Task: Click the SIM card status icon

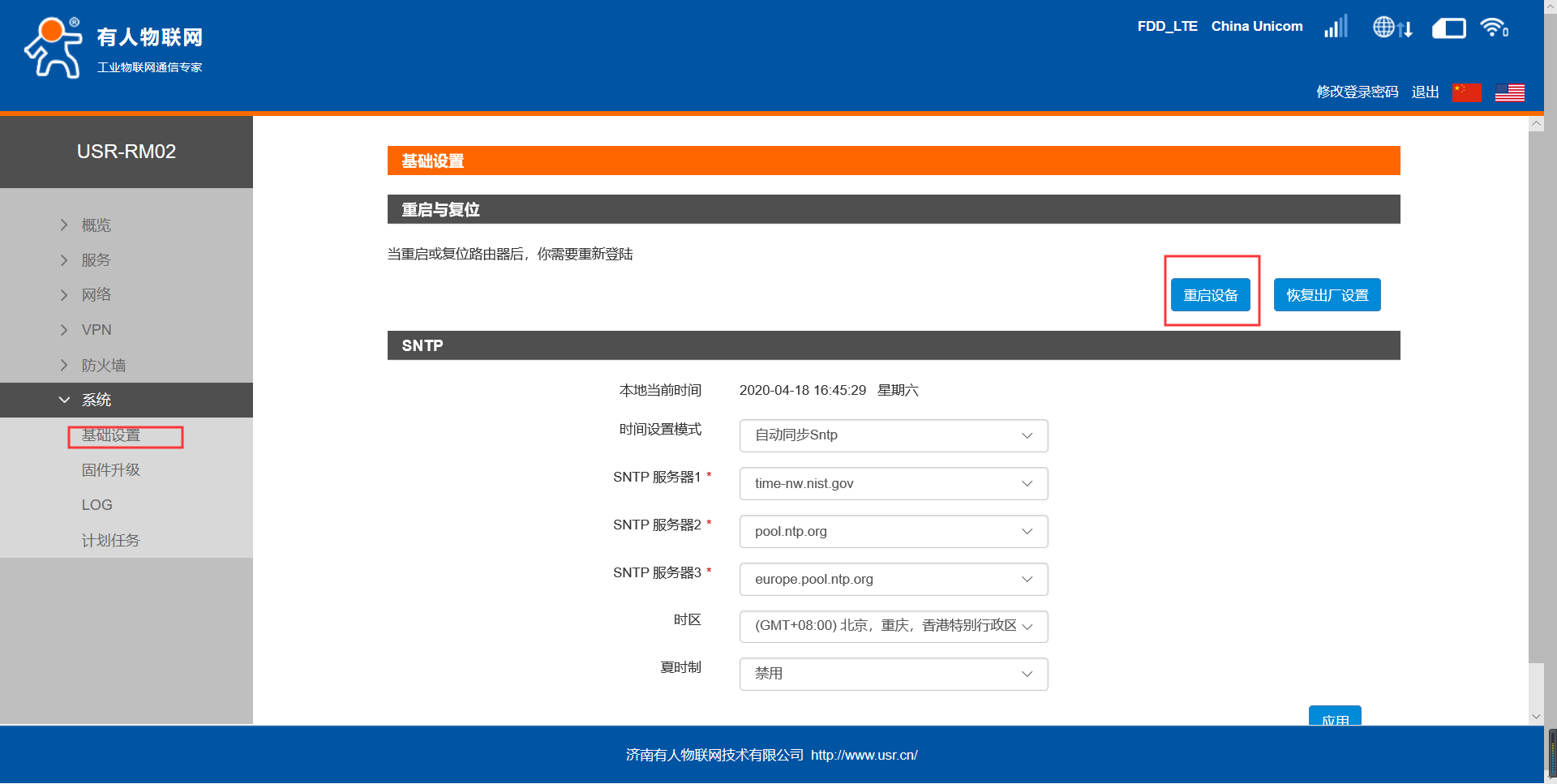Action: [x=1448, y=28]
